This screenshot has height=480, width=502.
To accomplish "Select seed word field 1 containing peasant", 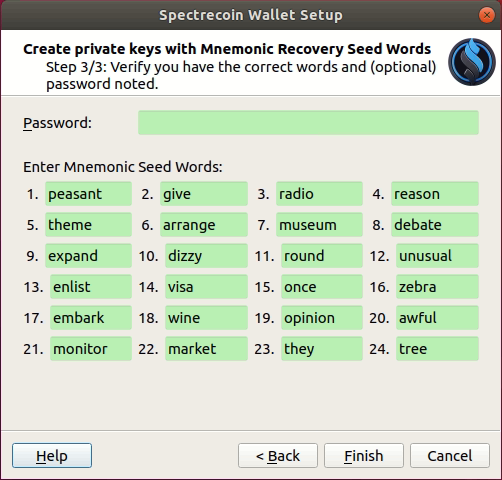I will click(x=88, y=194).
